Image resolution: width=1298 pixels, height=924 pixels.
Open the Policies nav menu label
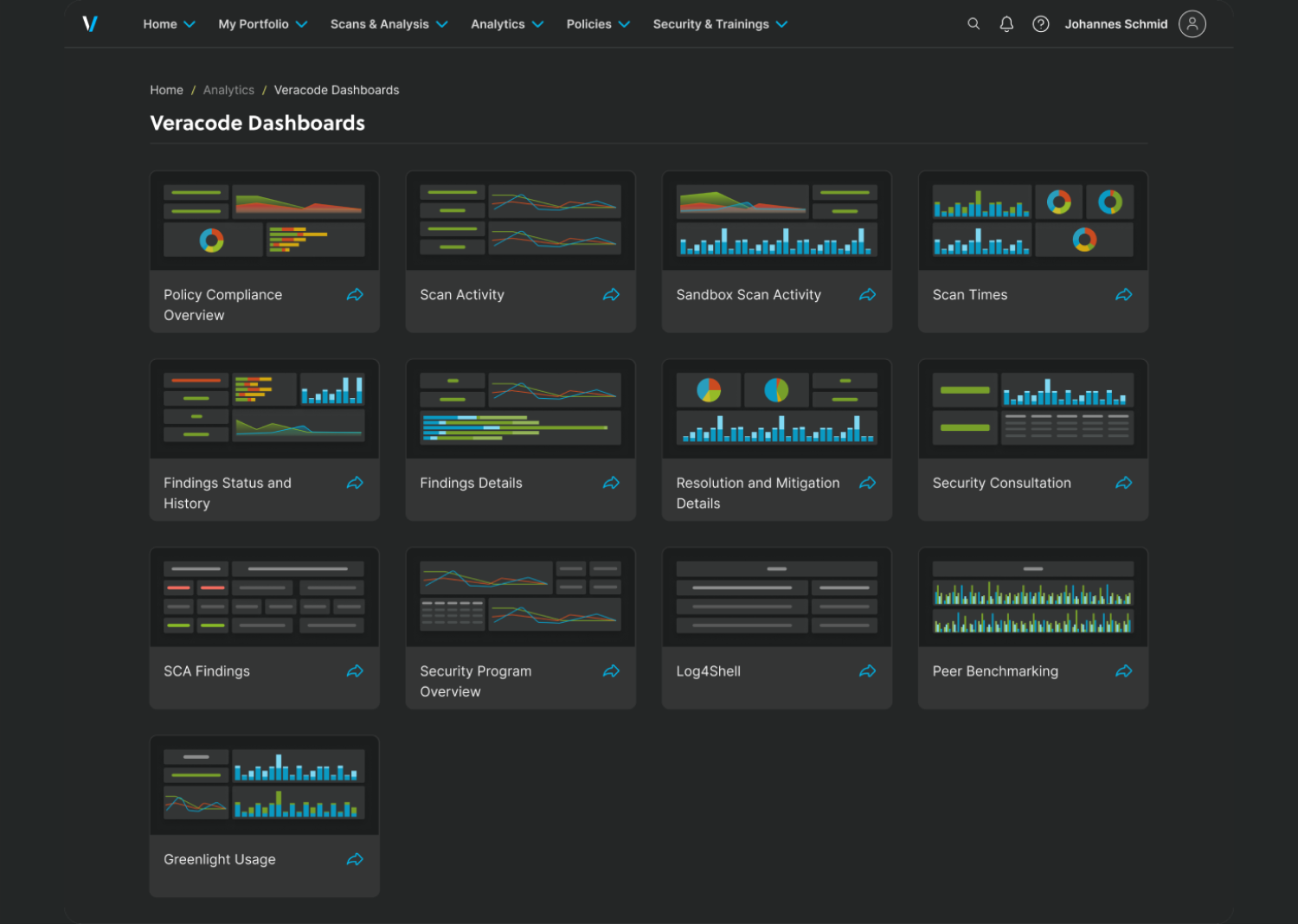[x=589, y=24]
